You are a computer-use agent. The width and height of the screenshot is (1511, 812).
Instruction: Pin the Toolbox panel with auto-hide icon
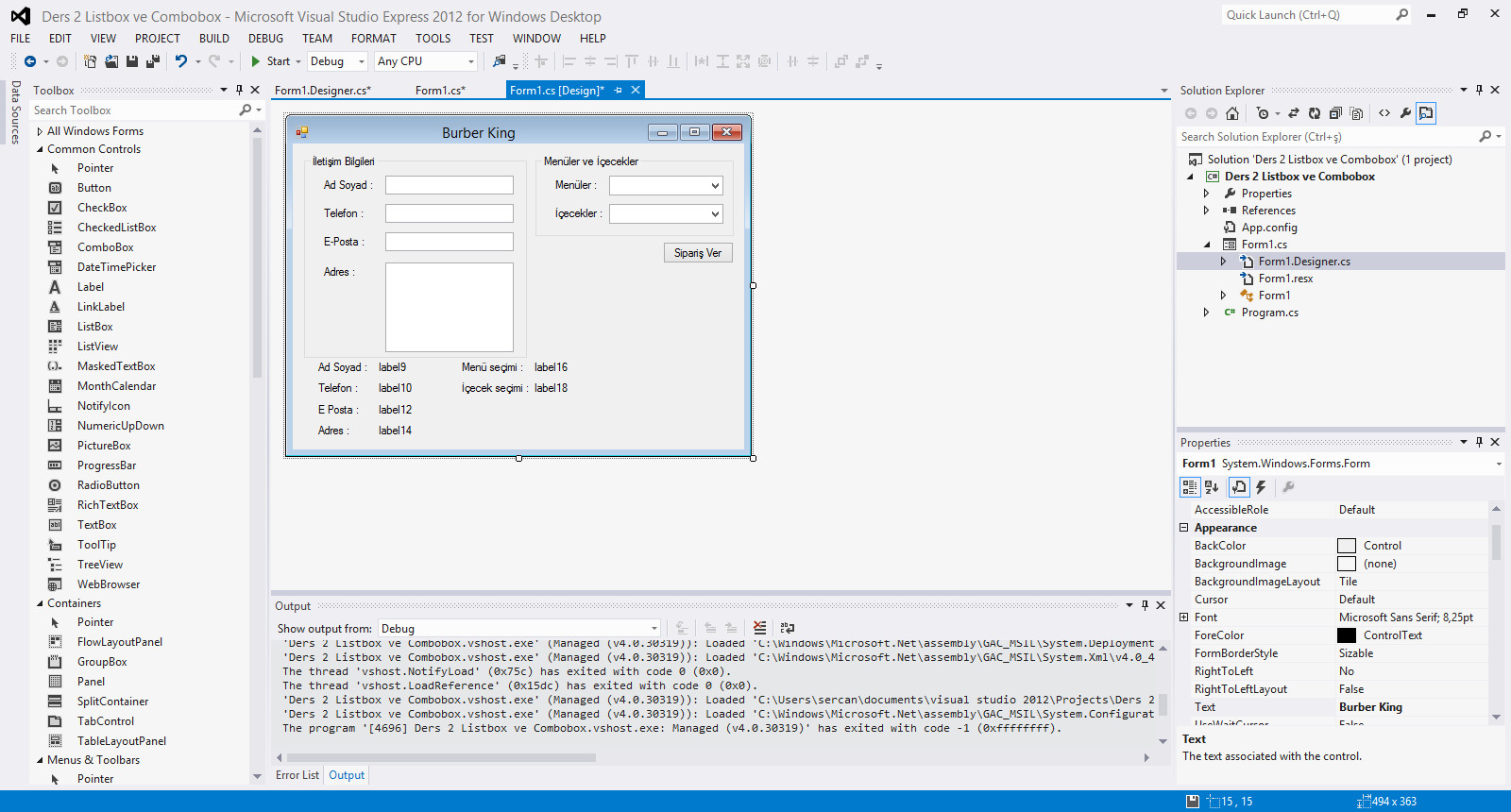[x=239, y=90]
